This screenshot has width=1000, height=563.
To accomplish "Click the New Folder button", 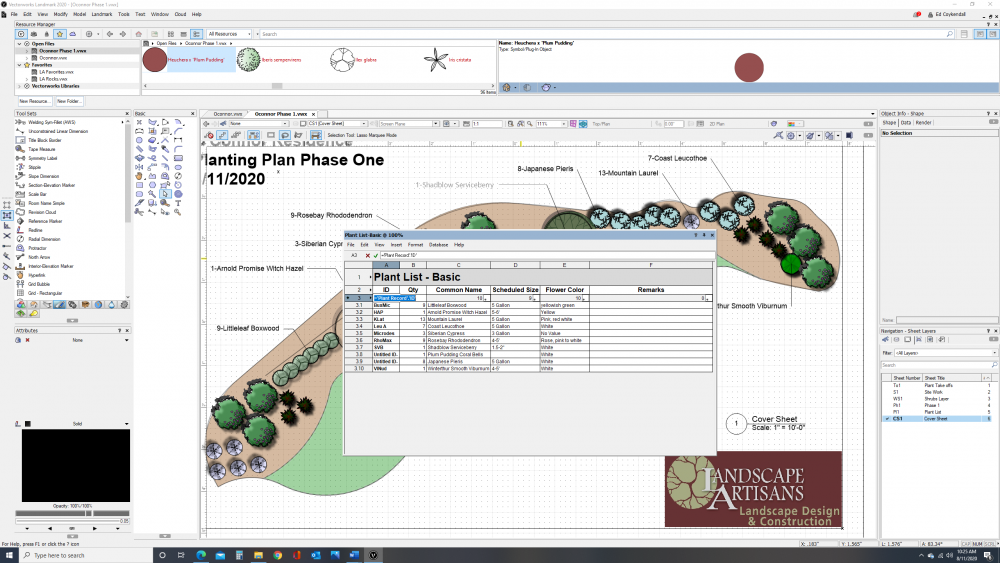I will [x=69, y=101].
